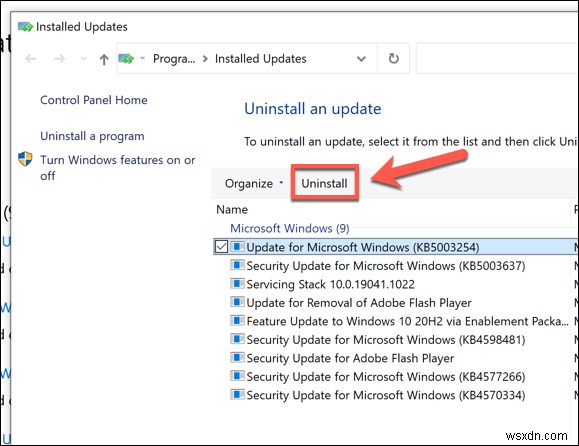Image resolution: width=579 pixels, height=446 pixels.
Task: Select Security Update (KB4577266) row
Action: tap(386, 377)
